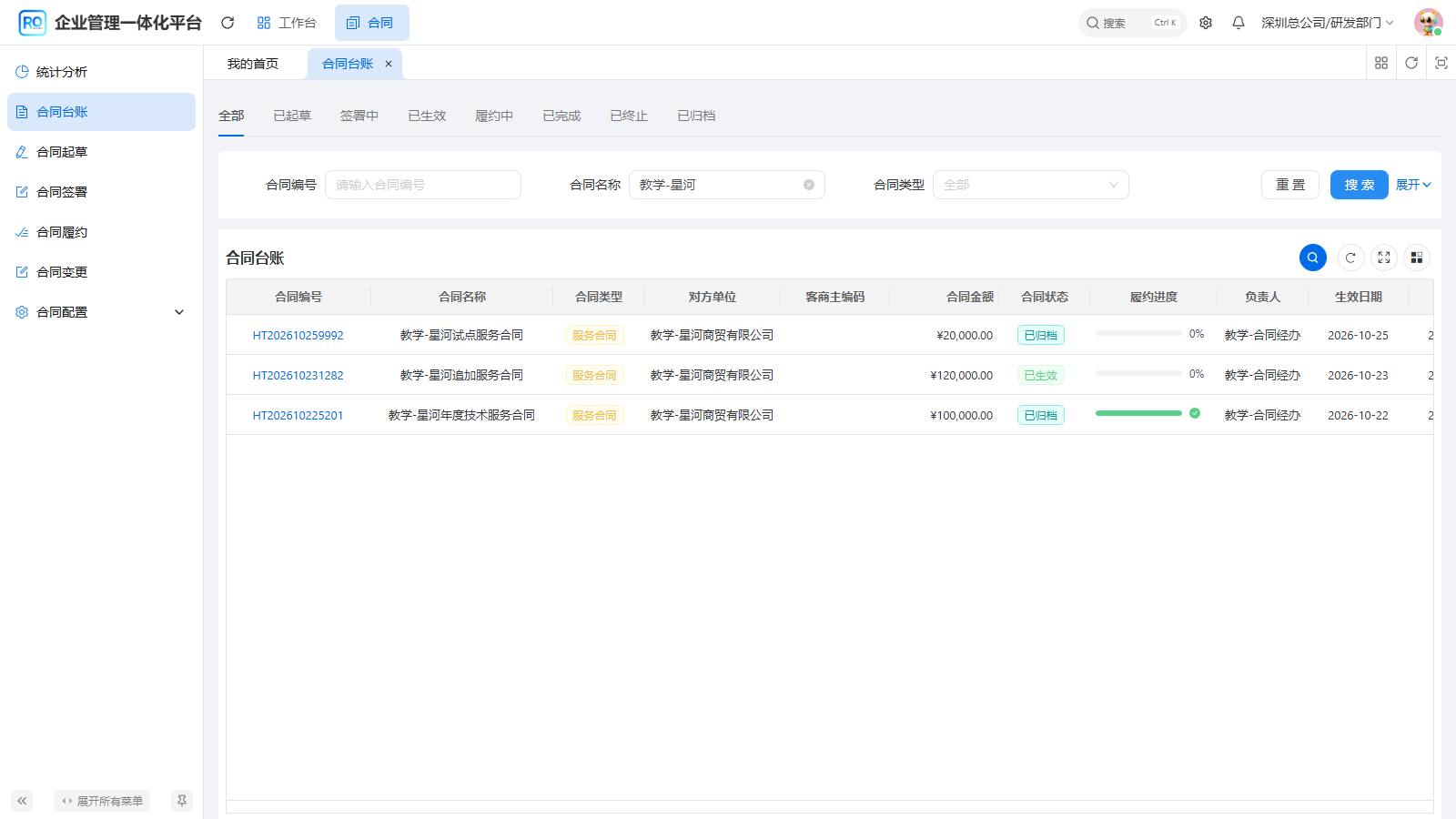Screen dimensions: 1456x819
Task: Open contract link HT202610259992
Action: pyautogui.click(x=298, y=335)
